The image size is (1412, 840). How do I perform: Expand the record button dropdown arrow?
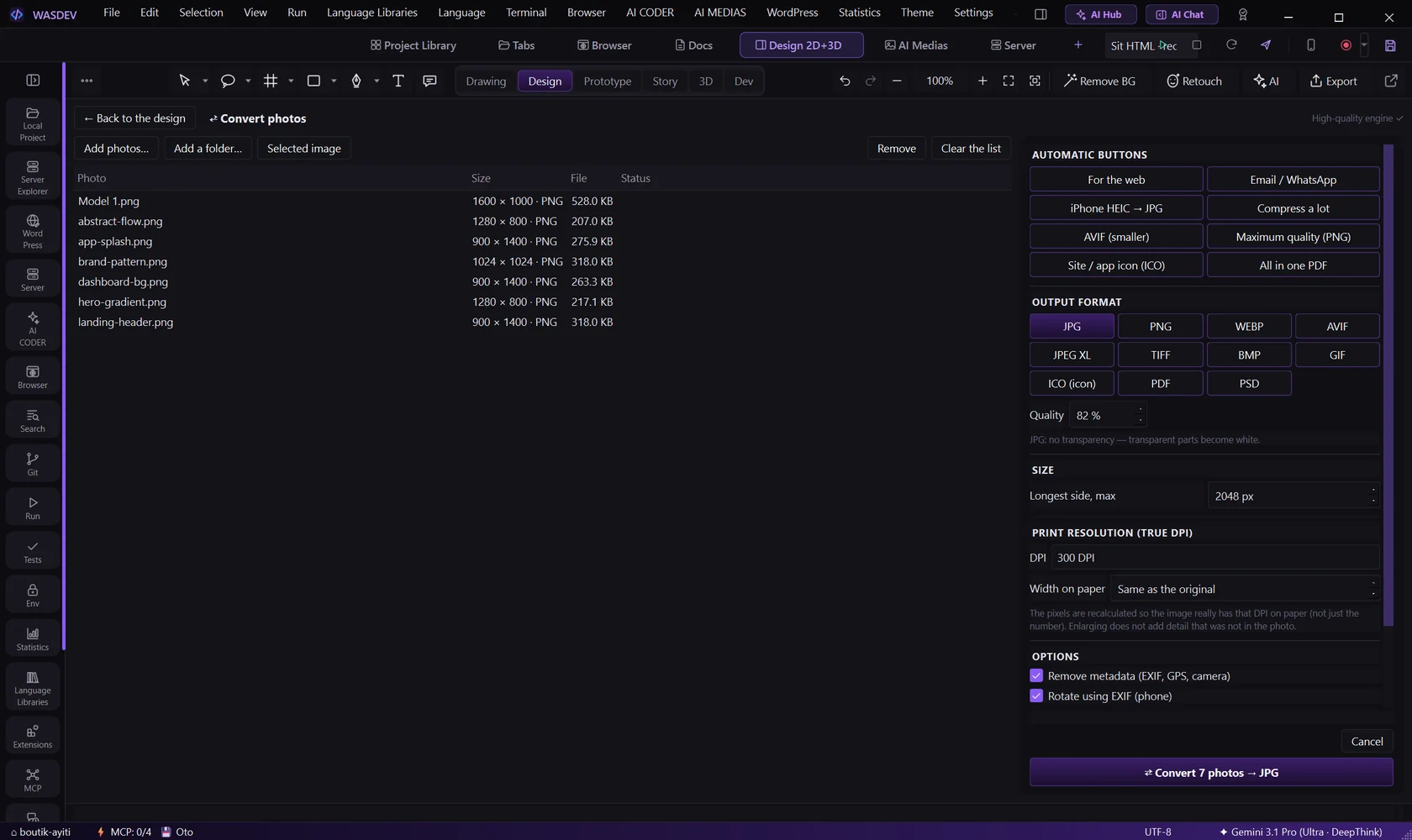click(1364, 45)
